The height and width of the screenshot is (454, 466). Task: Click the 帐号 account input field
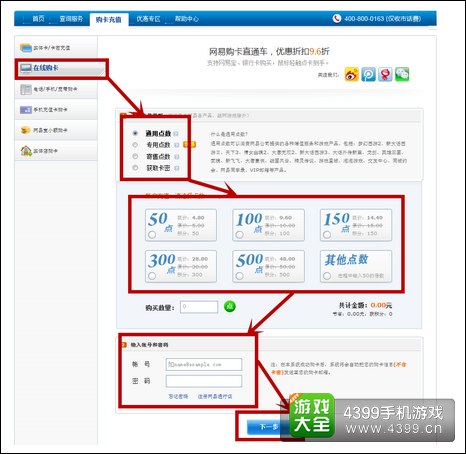pos(204,364)
